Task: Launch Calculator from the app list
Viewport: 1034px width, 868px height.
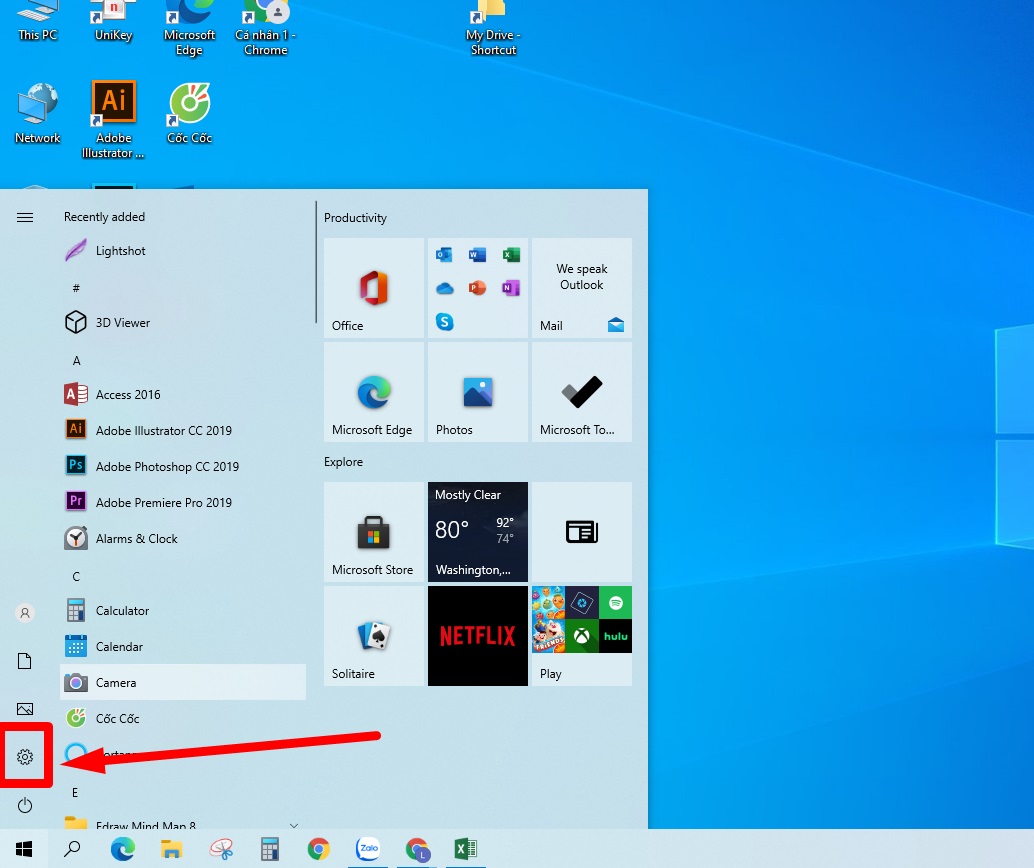Action: 122,611
